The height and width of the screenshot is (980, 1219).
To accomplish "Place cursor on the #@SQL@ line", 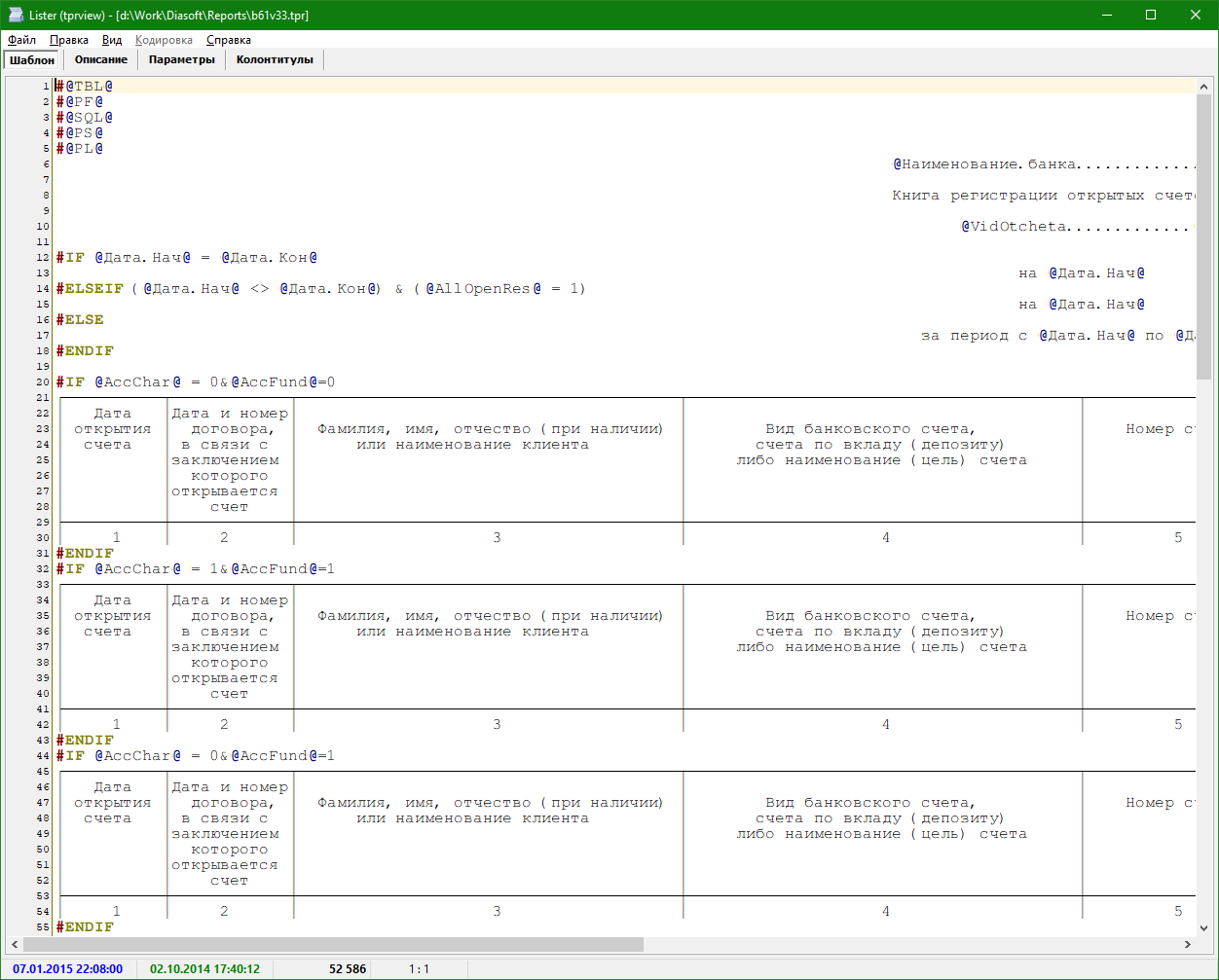I will click(84, 118).
